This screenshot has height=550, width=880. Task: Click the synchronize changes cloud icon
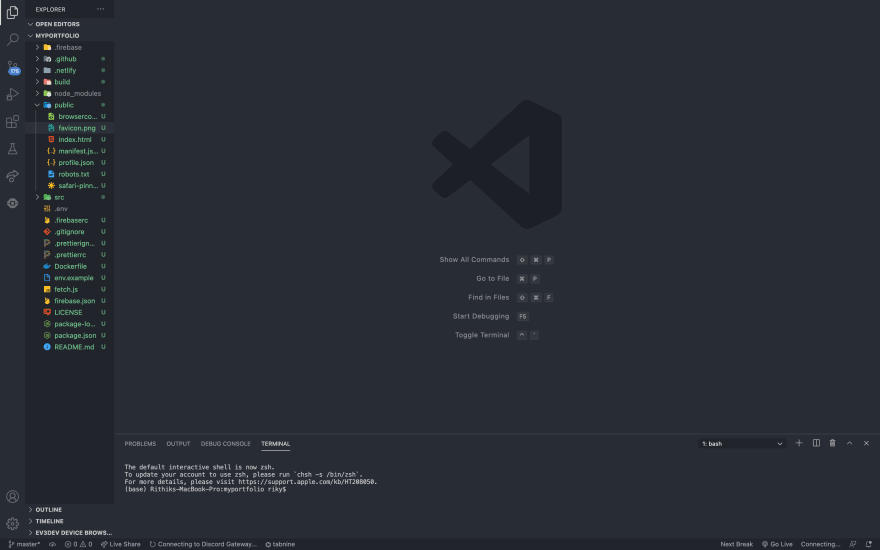coord(52,544)
